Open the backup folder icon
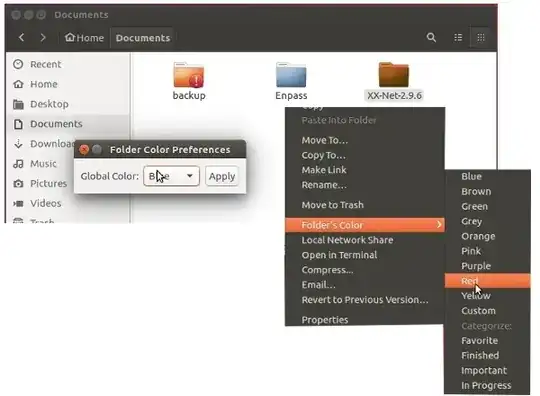540x396 pixels. 189,75
